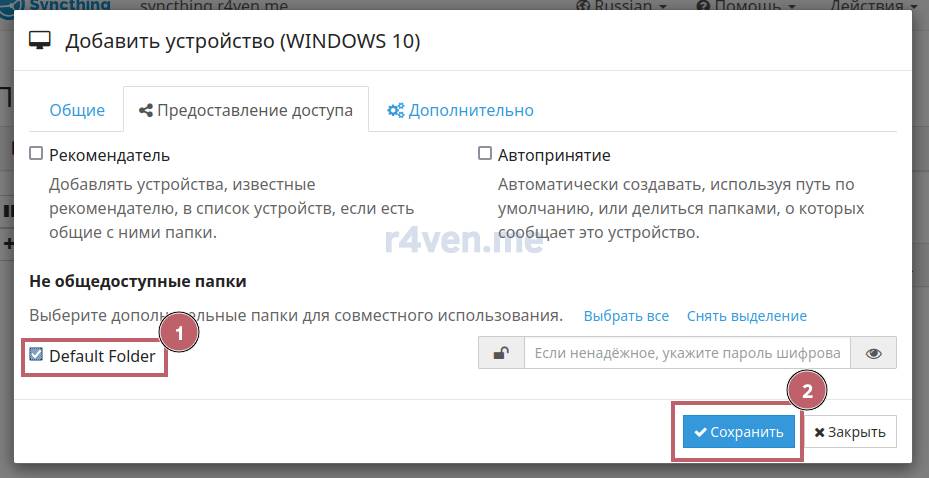The height and width of the screenshot is (478, 929).
Task: Uncheck the Default Folder checkbox
Action: coord(36,355)
